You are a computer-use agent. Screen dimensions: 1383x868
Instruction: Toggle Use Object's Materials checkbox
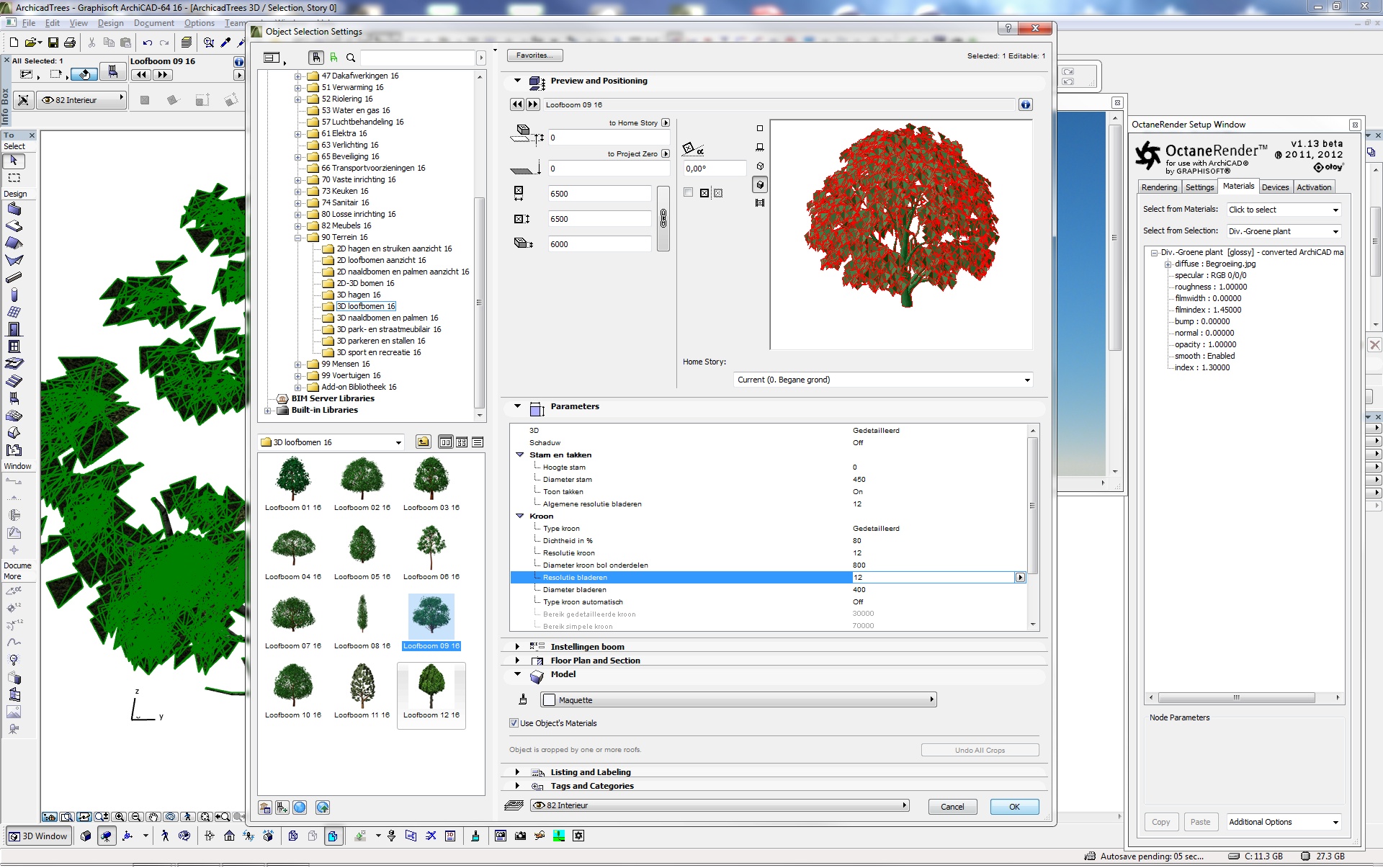[x=514, y=723]
